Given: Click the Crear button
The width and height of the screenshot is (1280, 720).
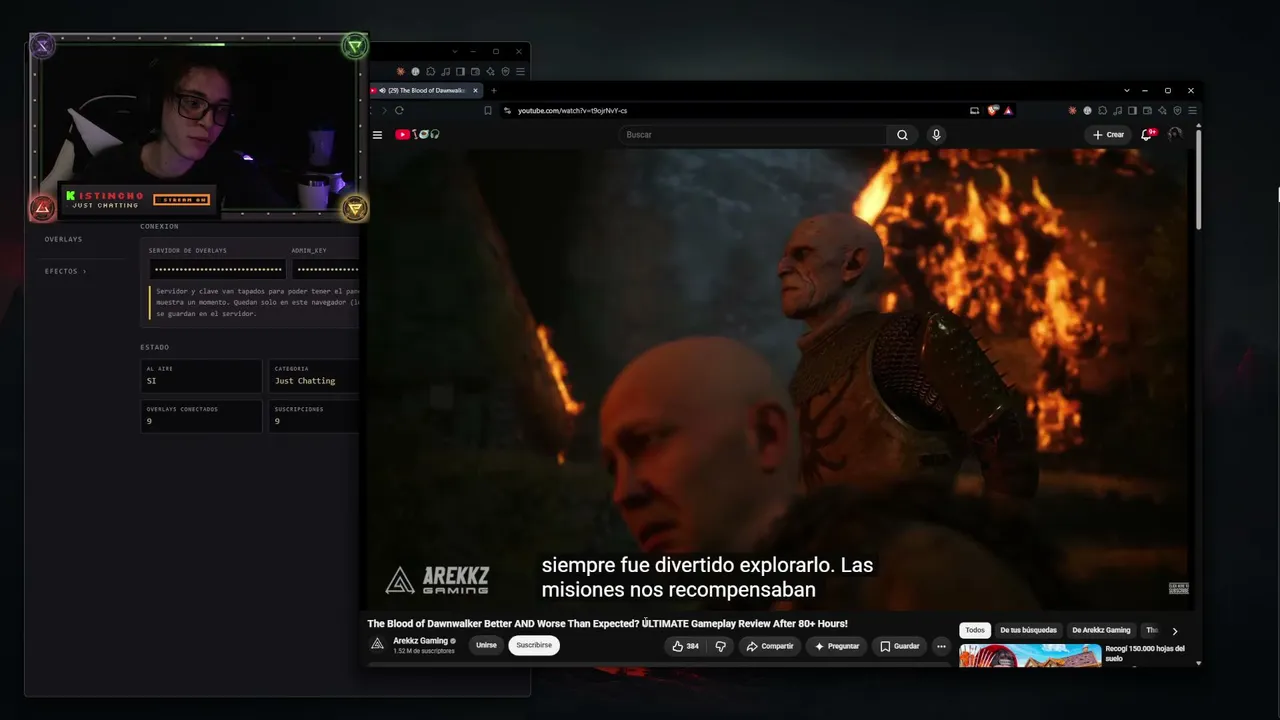Looking at the screenshot, I should tap(1108, 135).
